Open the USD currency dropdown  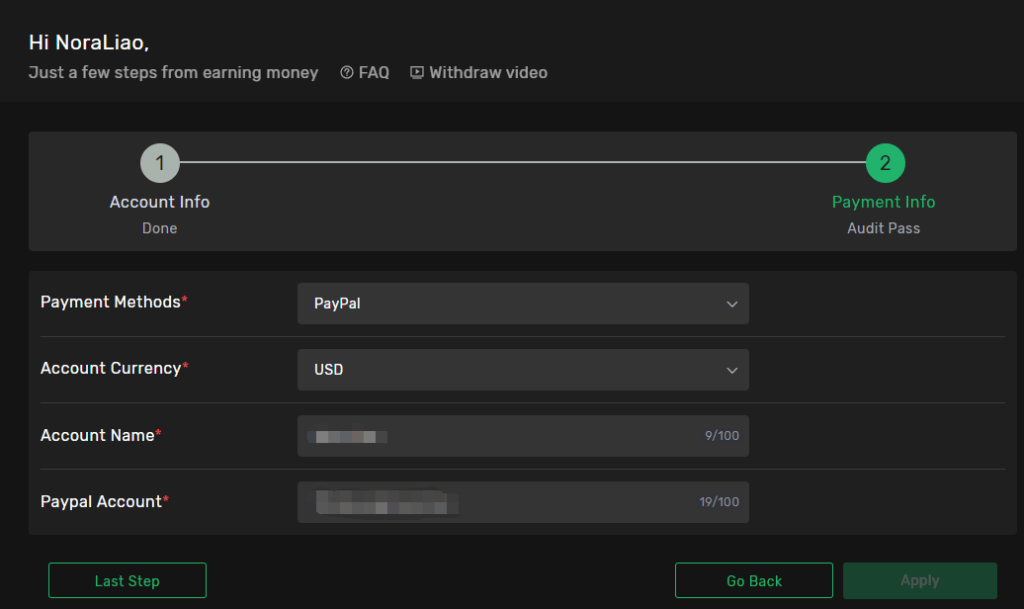(x=523, y=370)
